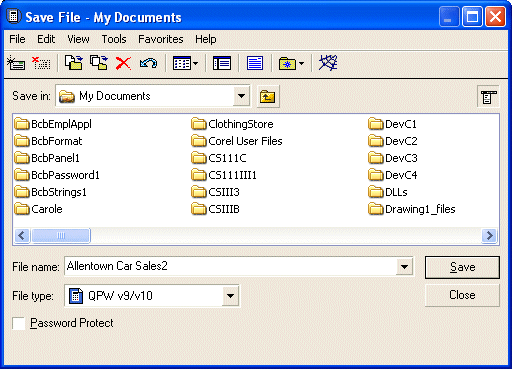This screenshot has width=512, height=369.
Task: Open the Edit menu
Action: point(46,39)
